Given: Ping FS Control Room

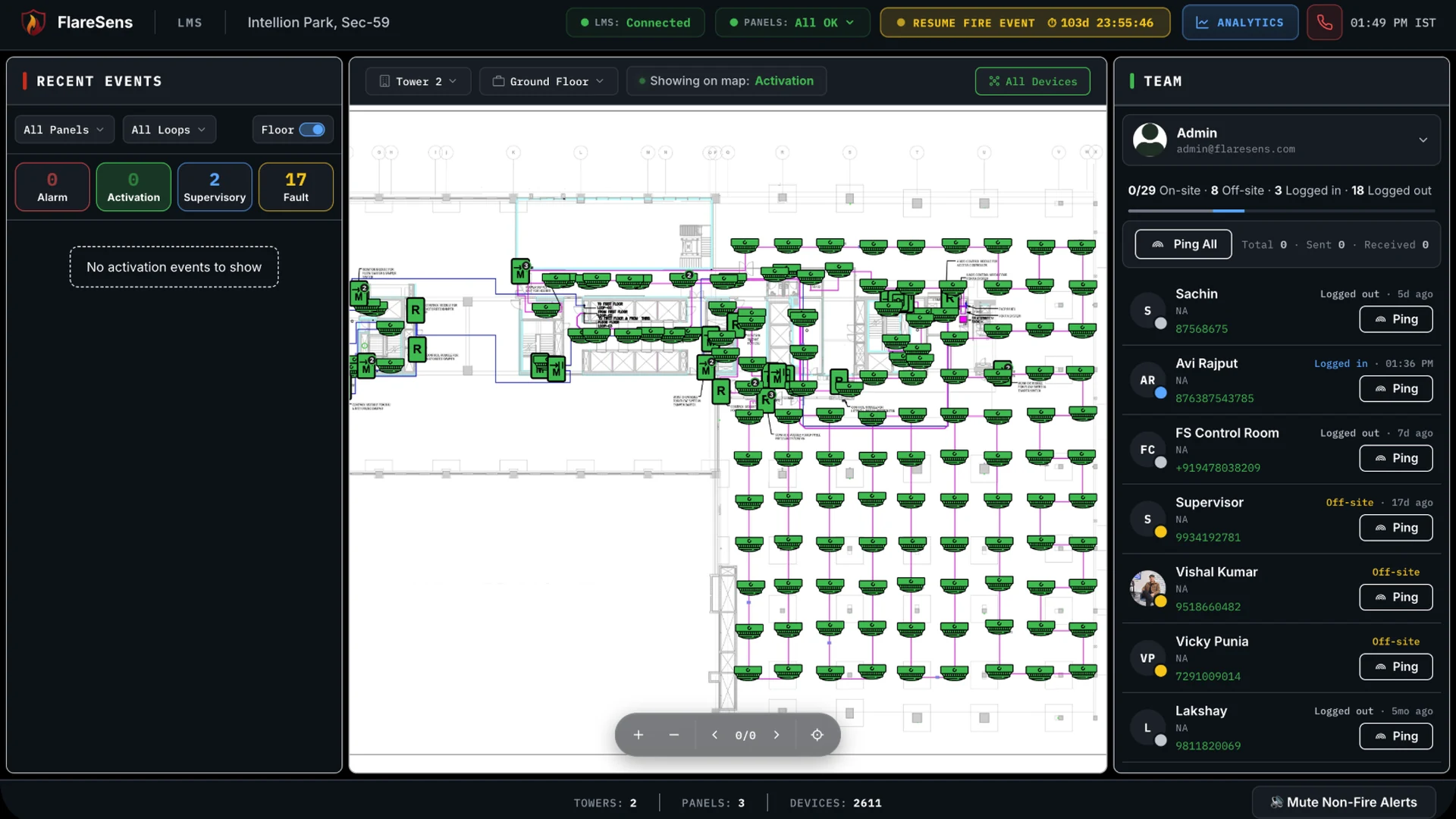Looking at the screenshot, I should [1395, 458].
